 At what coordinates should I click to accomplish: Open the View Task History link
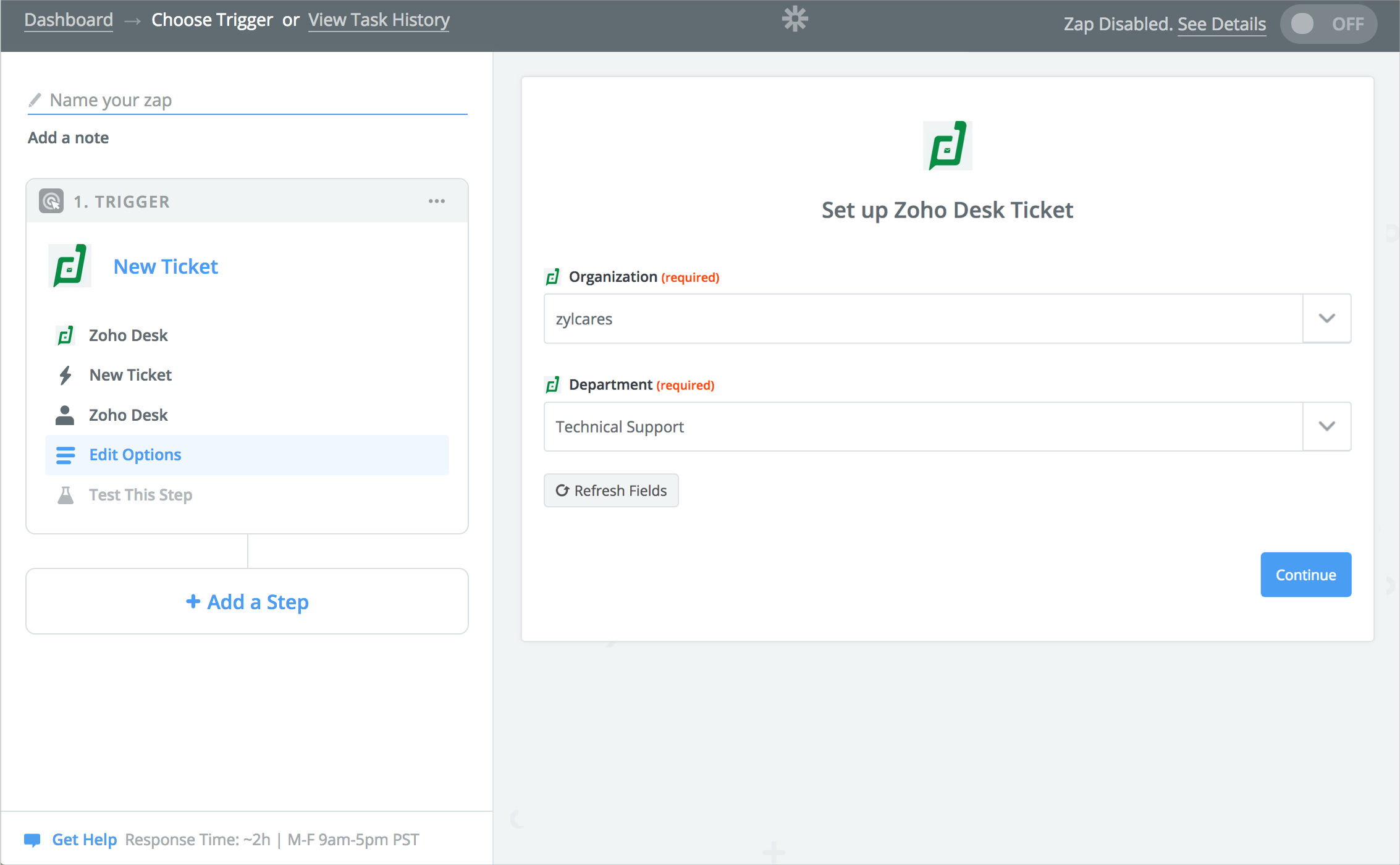(x=379, y=20)
